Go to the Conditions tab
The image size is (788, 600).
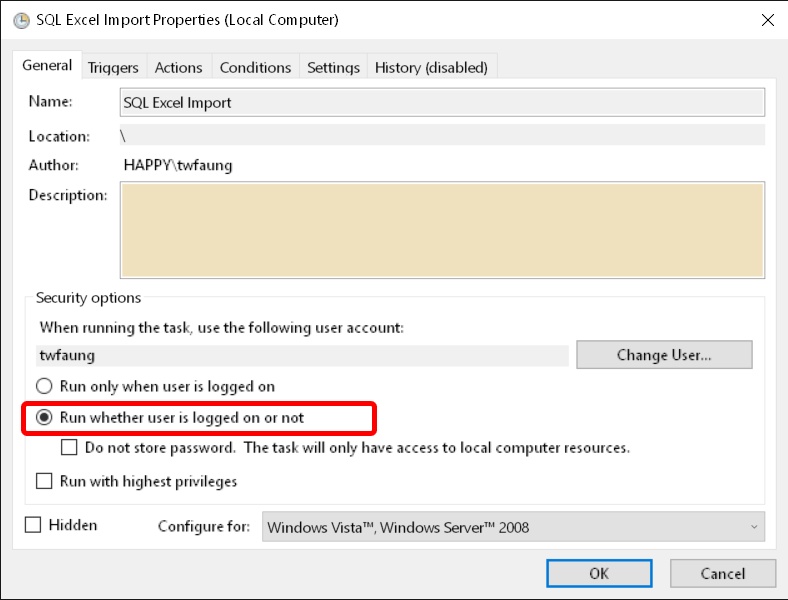(x=255, y=68)
